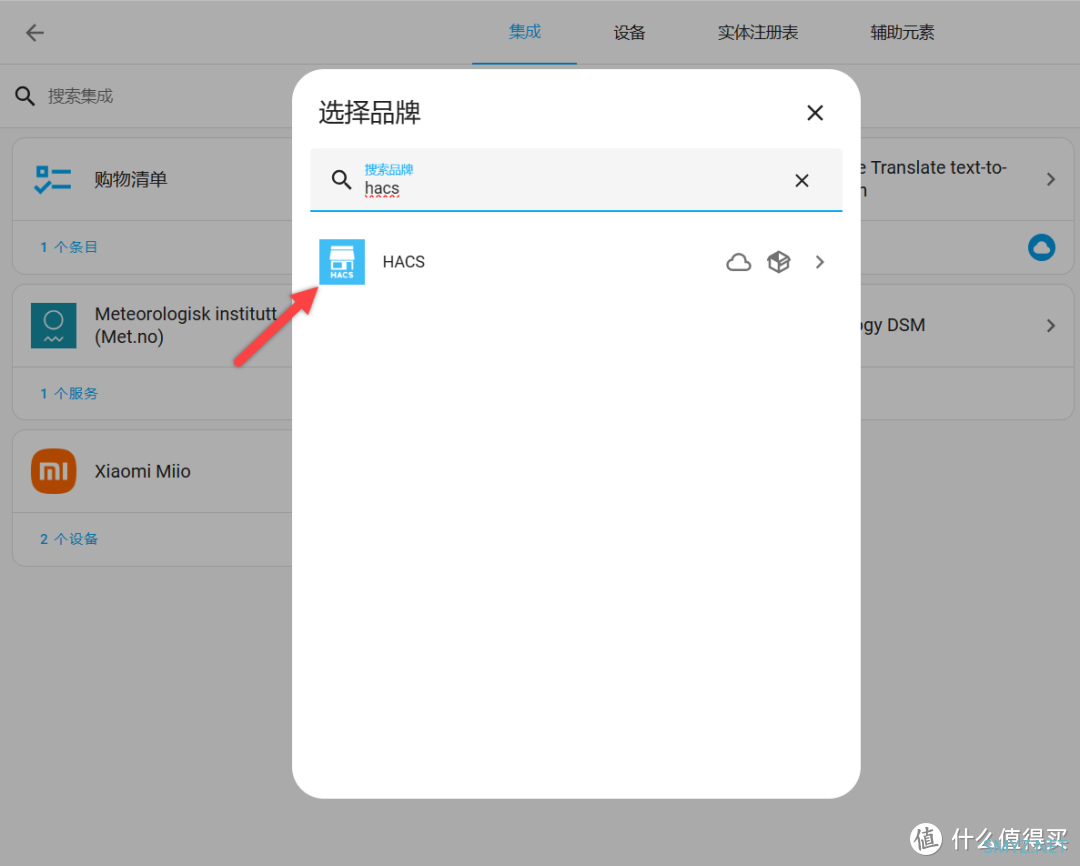
Task: Click the 搜索品牌 field containing hacs
Action: tap(576, 180)
